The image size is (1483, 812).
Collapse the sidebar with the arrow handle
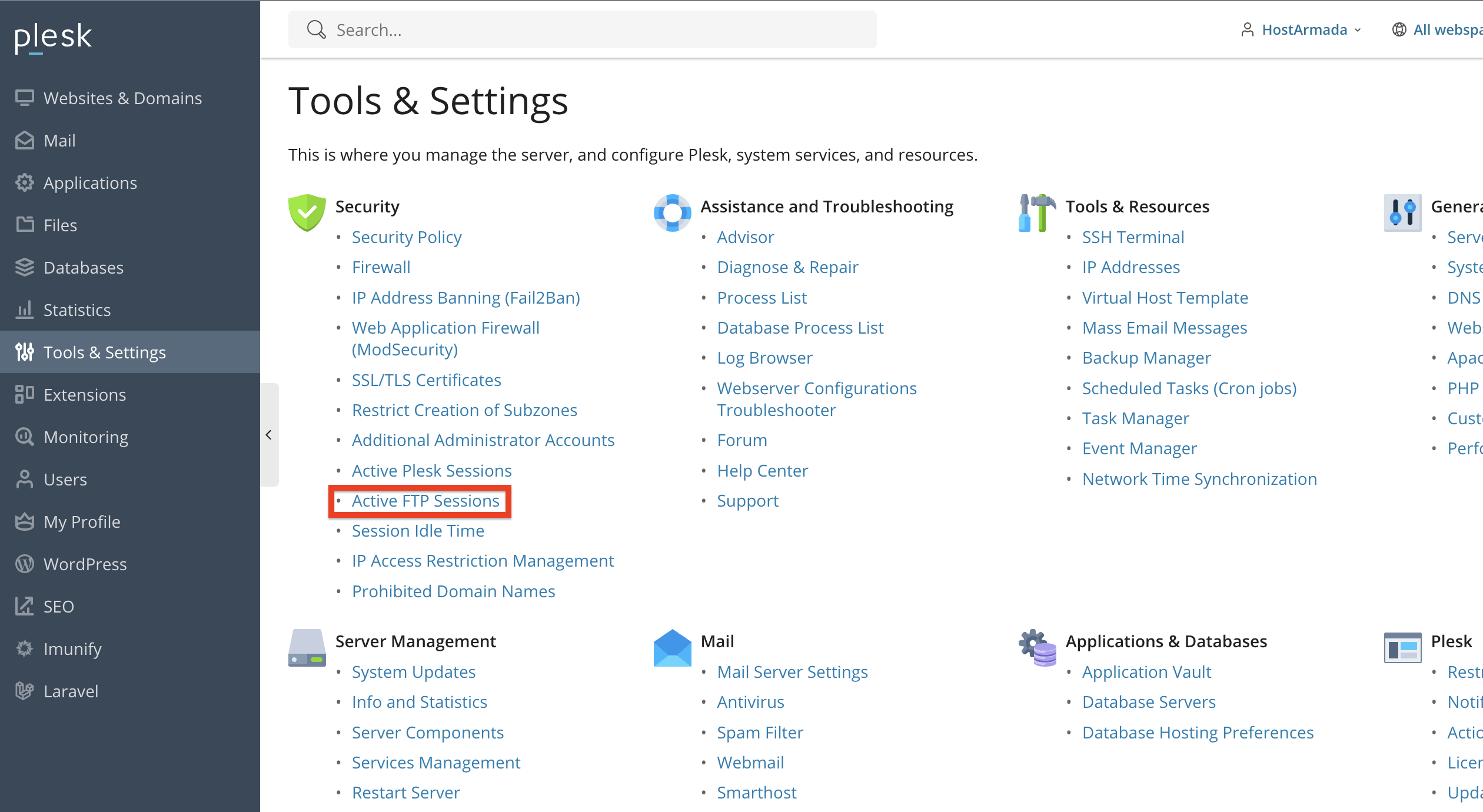269,435
